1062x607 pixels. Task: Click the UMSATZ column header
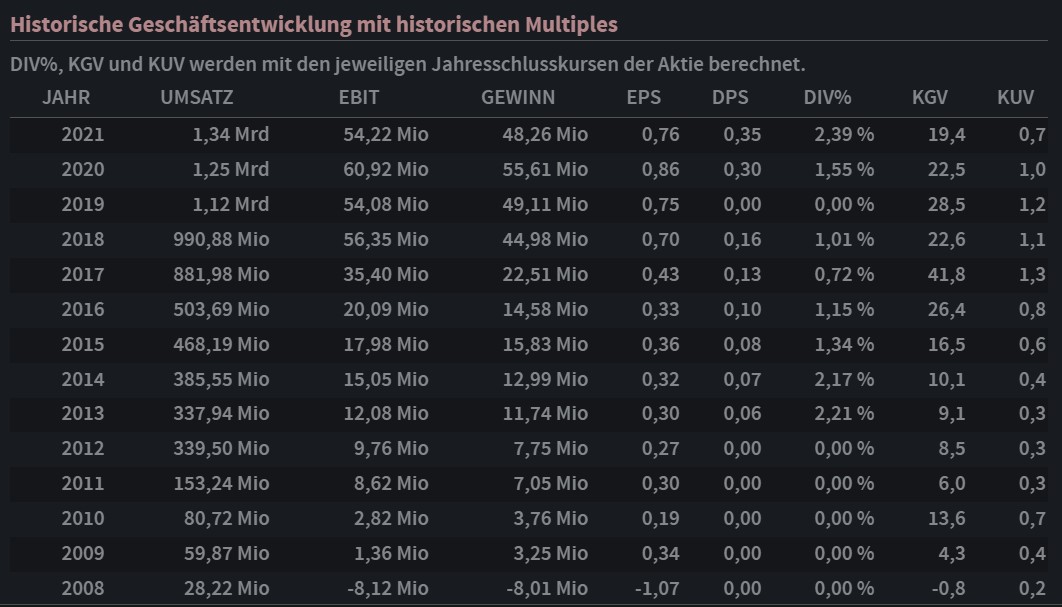(x=197, y=98)
